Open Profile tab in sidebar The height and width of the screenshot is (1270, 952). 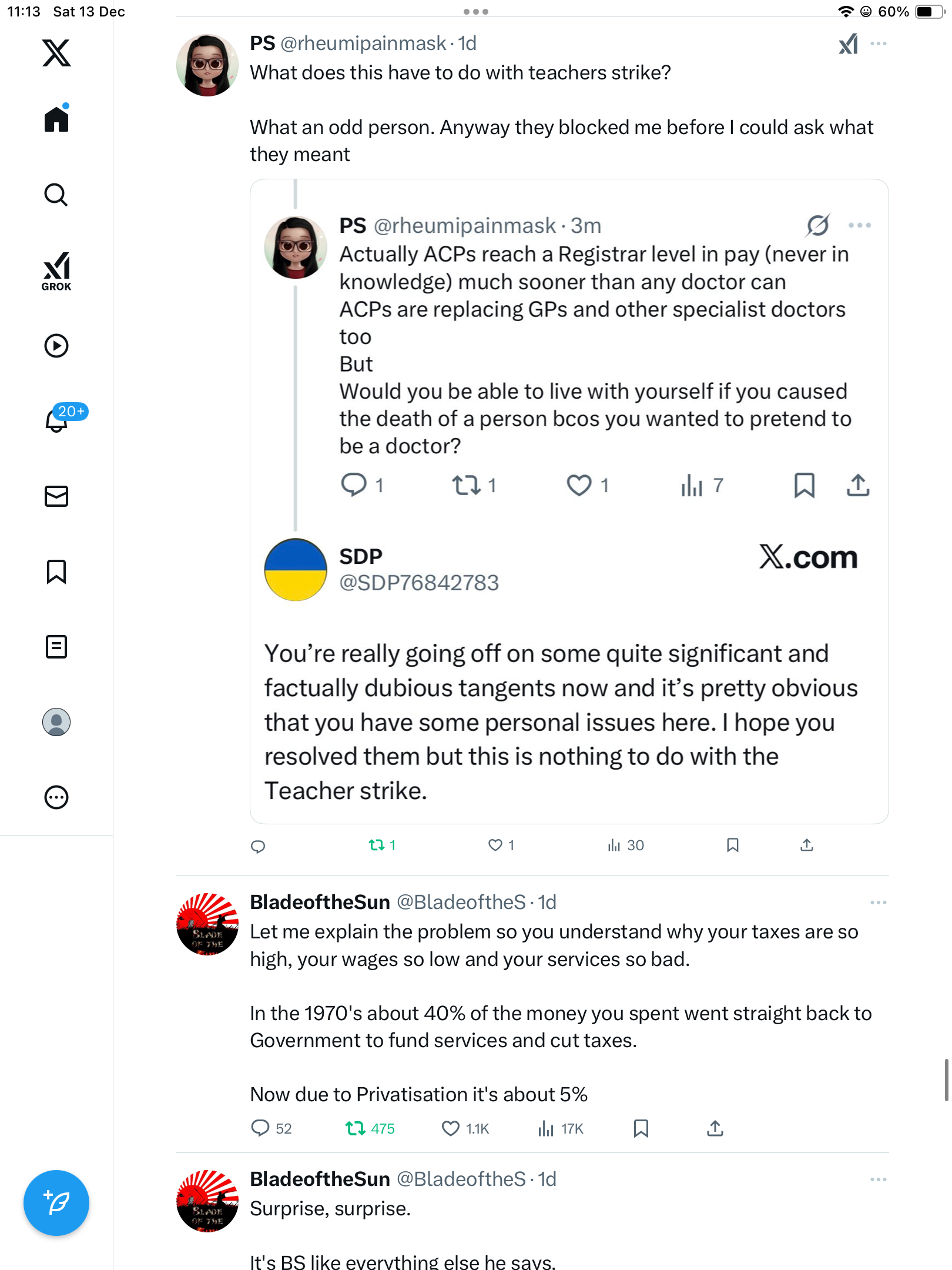(56, 722)
